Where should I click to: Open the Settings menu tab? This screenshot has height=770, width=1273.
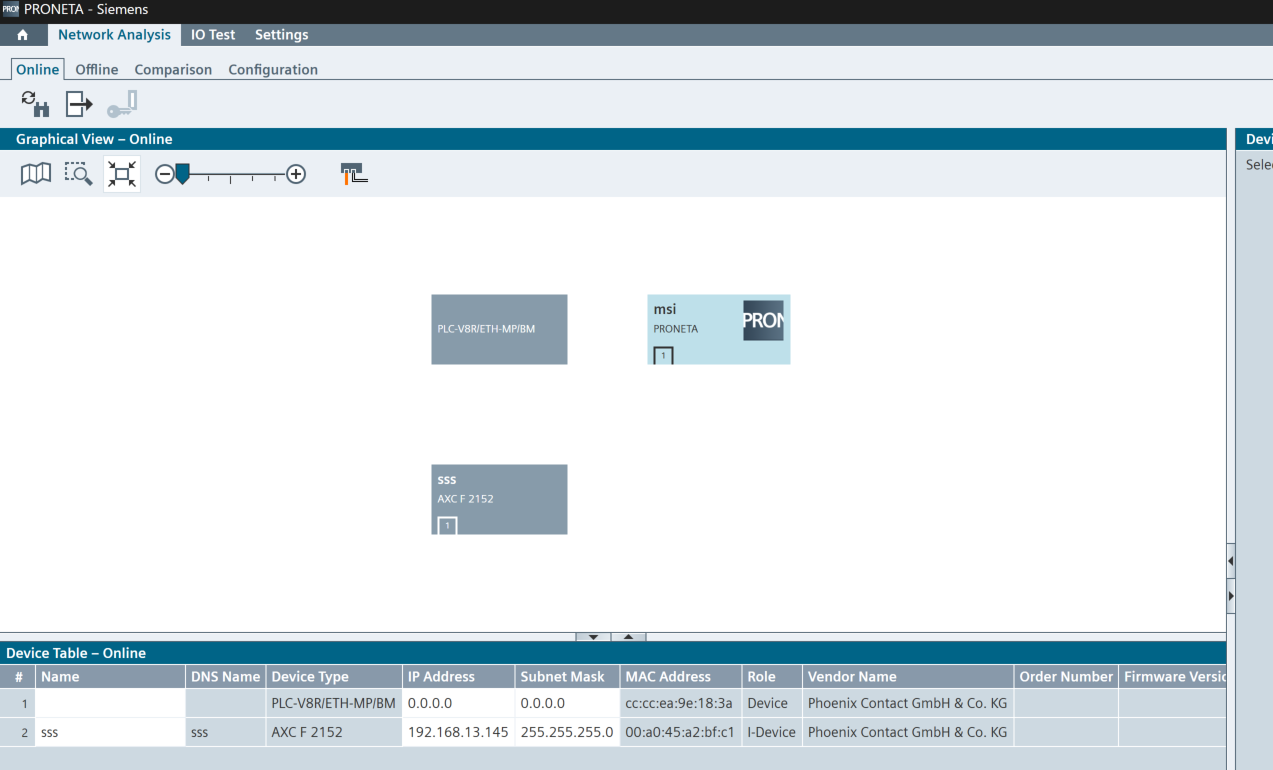tap(281, 35)
